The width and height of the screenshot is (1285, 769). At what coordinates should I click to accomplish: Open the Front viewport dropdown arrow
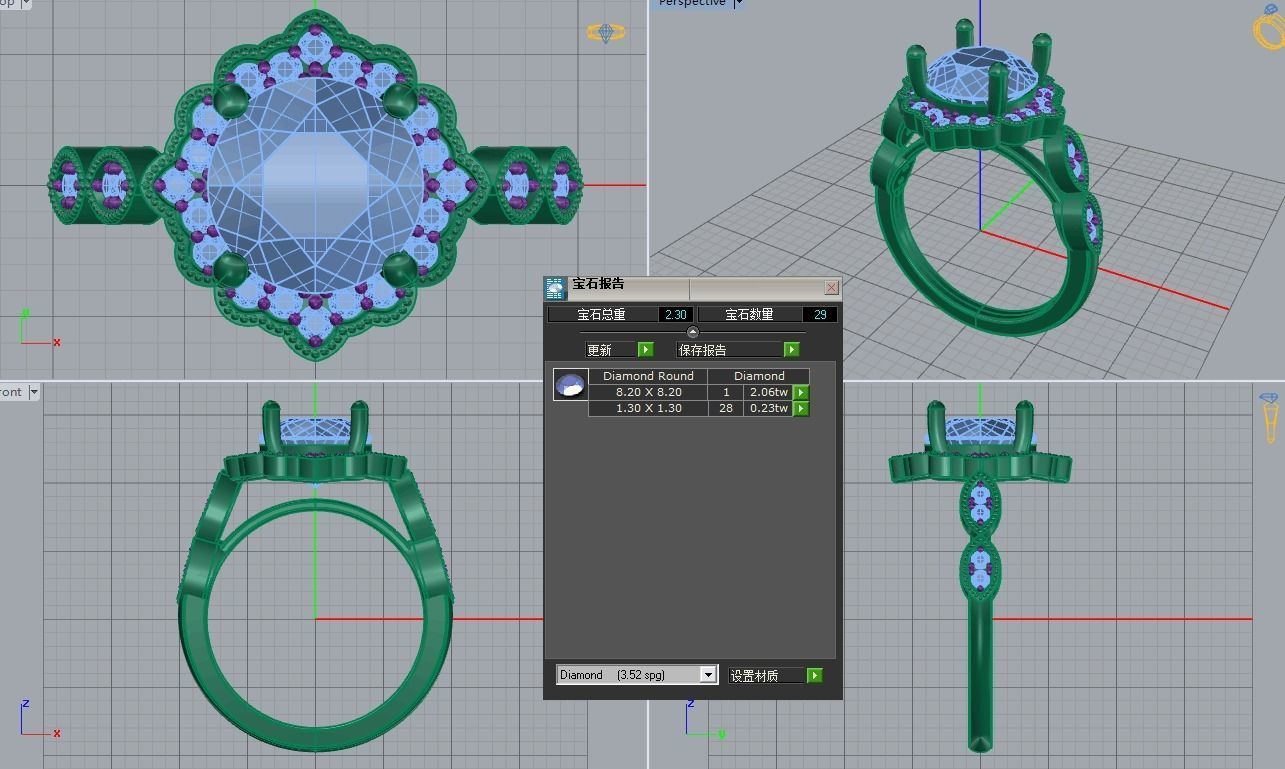coord(34,392)
